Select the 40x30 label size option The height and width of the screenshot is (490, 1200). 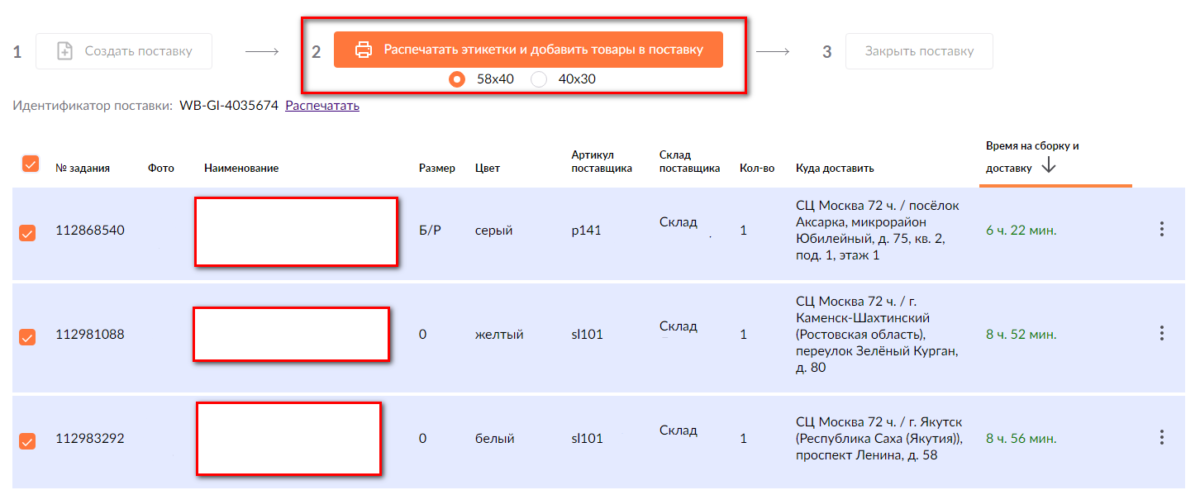[x=539, y=79]
